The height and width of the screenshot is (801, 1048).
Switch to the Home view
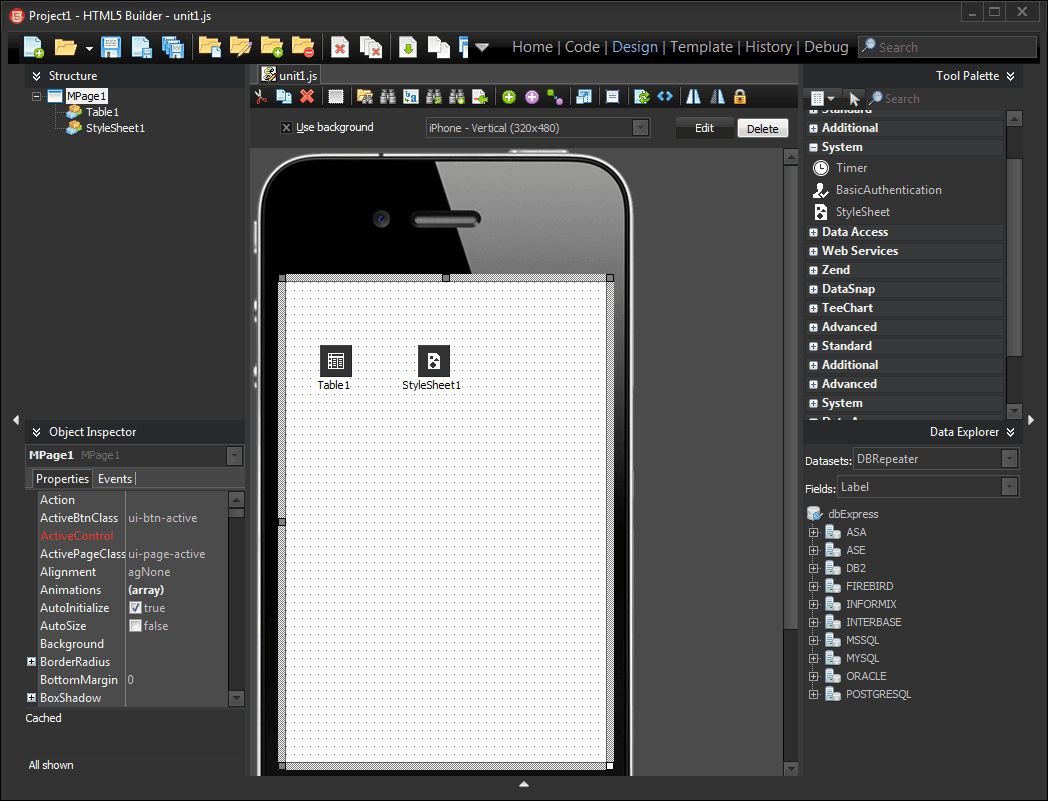[532, 47]
